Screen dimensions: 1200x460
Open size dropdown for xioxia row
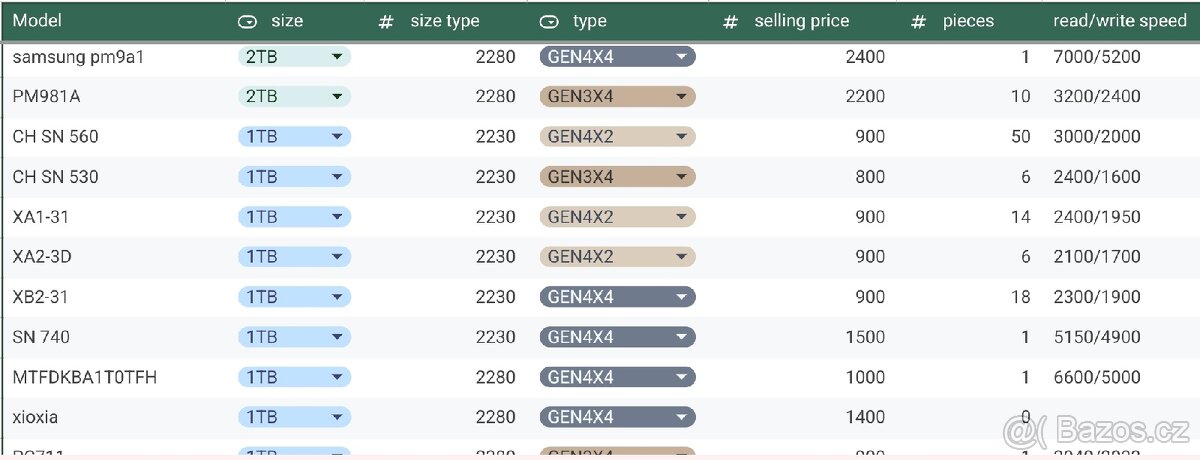point(294,417)
